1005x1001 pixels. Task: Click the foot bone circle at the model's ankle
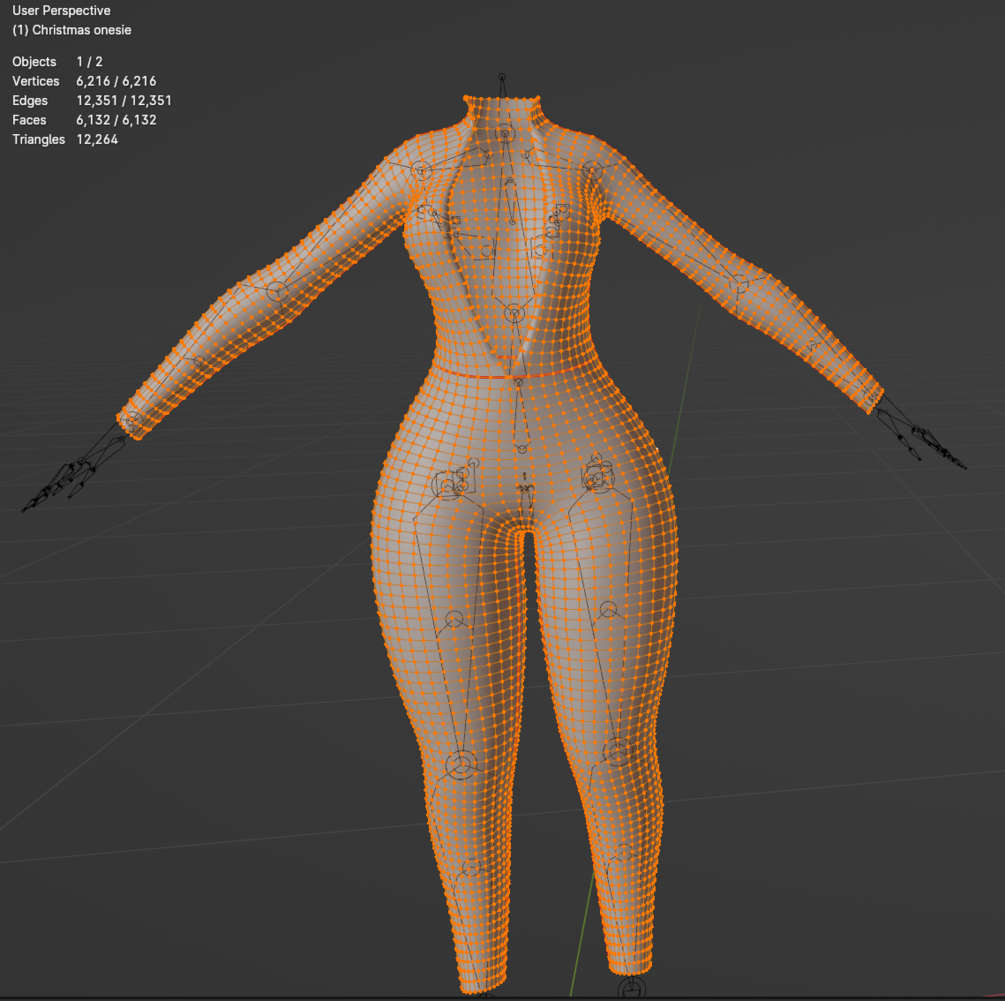631,988
